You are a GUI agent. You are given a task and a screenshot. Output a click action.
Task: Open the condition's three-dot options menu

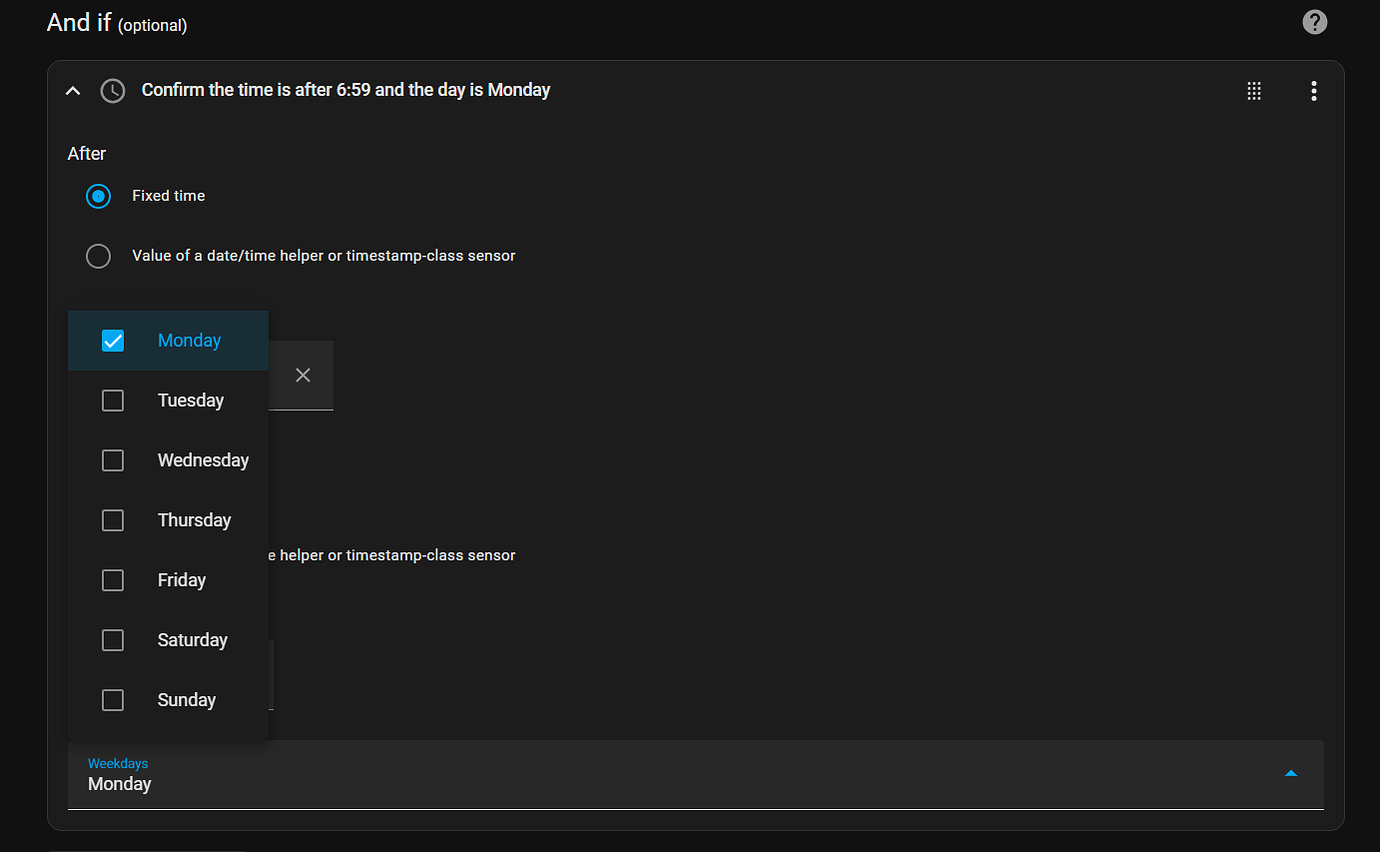click(1313, 90)
